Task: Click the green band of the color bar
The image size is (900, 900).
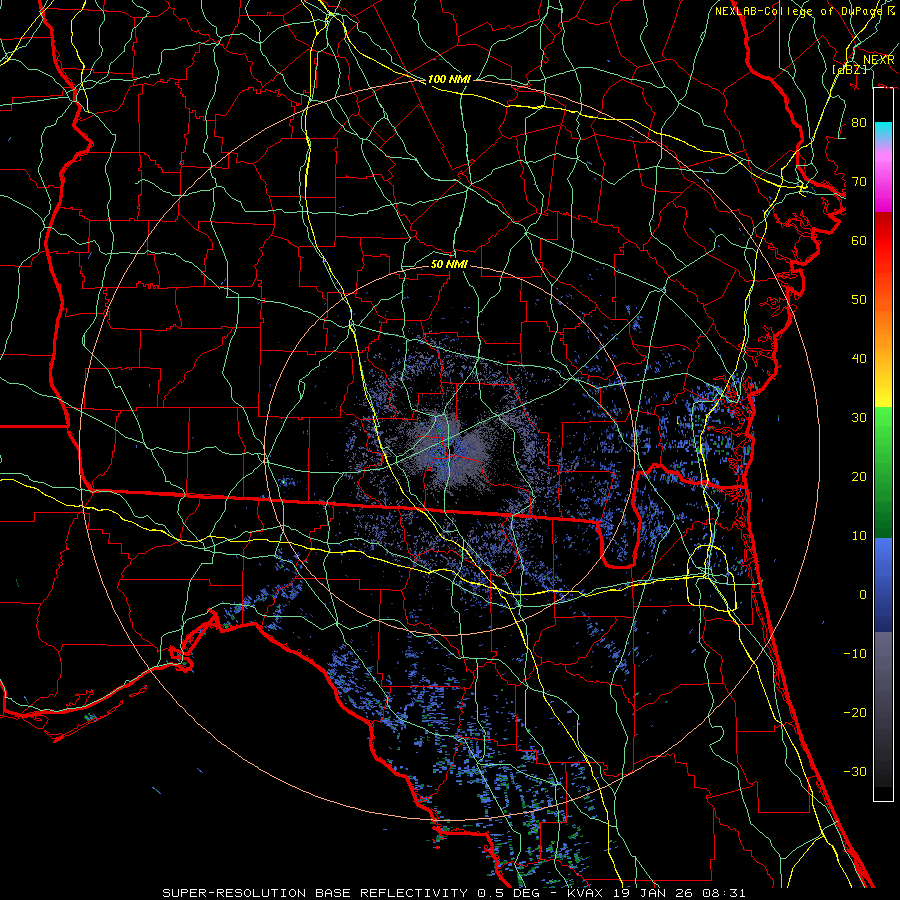Action: click(883, 472)
